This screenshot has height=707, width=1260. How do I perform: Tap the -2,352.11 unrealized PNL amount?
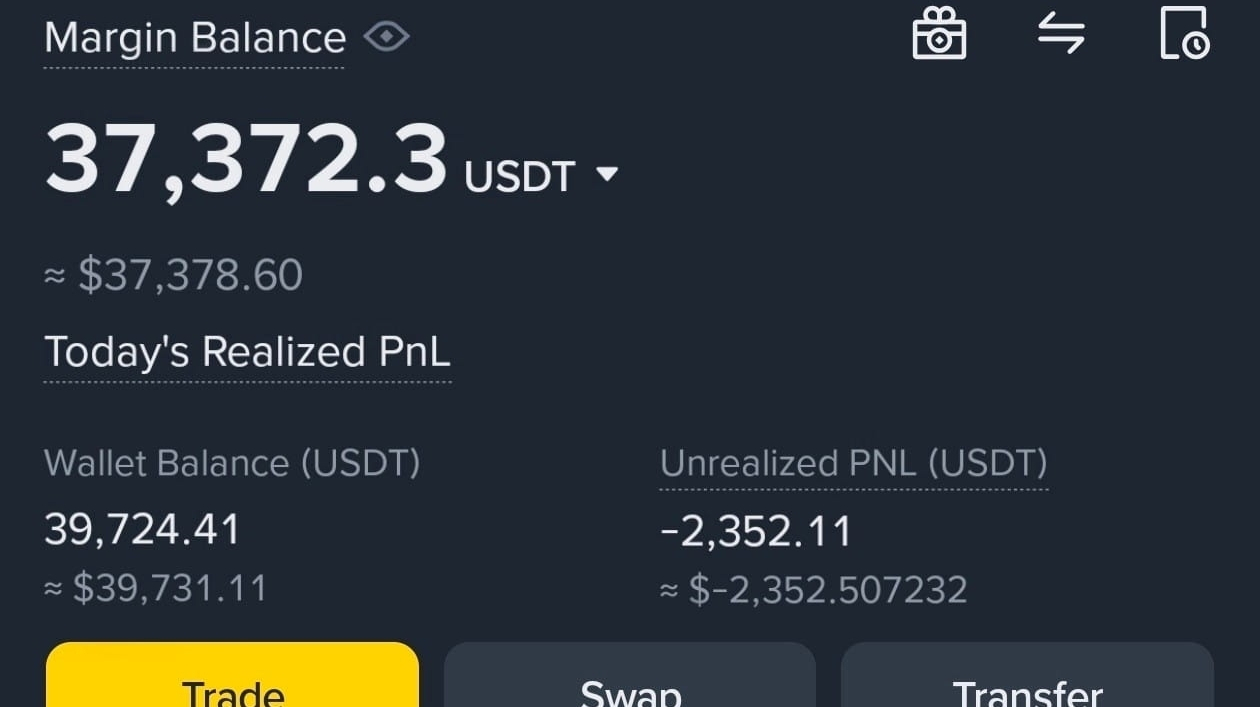click(x=756, y=531)
